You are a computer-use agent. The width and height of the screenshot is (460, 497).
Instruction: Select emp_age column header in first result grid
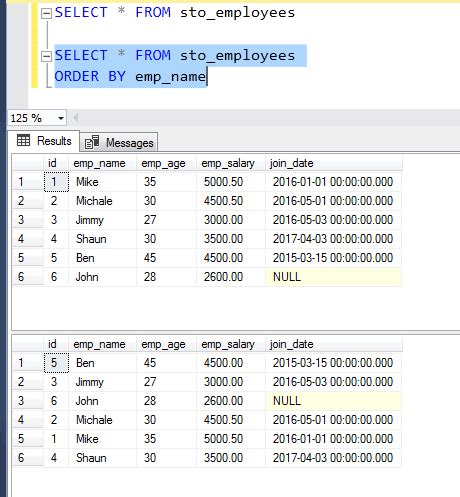(166, 163)
